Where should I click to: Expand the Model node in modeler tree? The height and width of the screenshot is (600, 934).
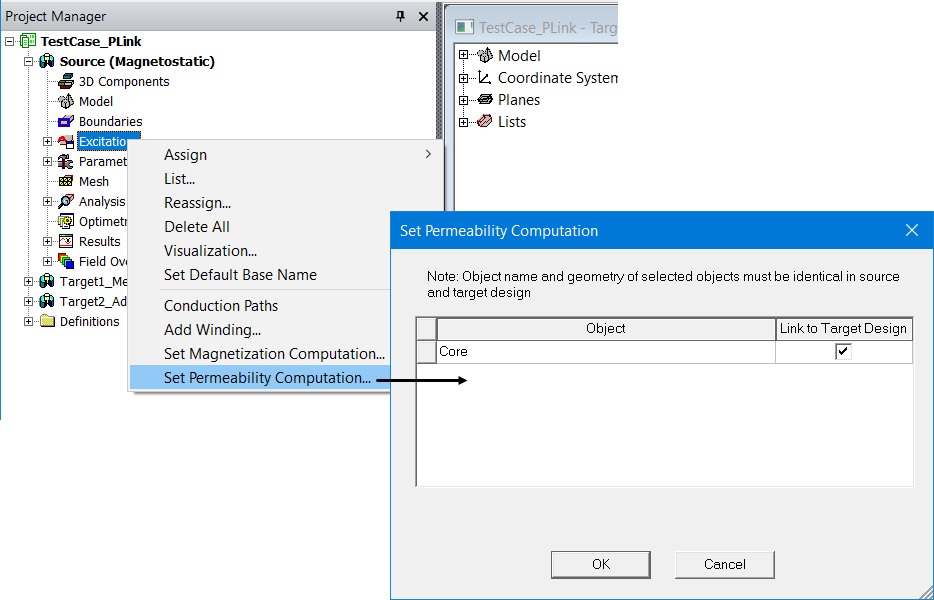coord(463,55)
